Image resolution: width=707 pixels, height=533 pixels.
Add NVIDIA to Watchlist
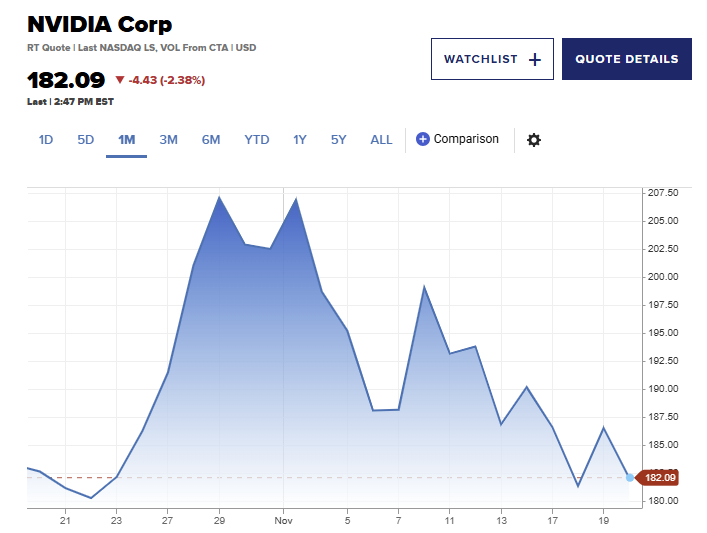[491, 59]
